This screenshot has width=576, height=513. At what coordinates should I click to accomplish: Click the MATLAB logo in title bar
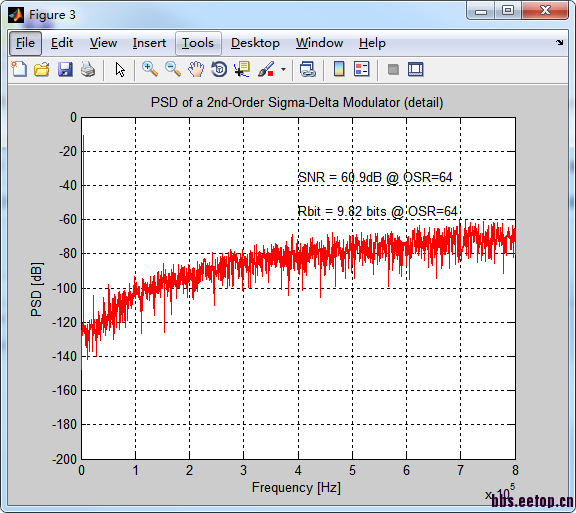click(x=16, y=15)
